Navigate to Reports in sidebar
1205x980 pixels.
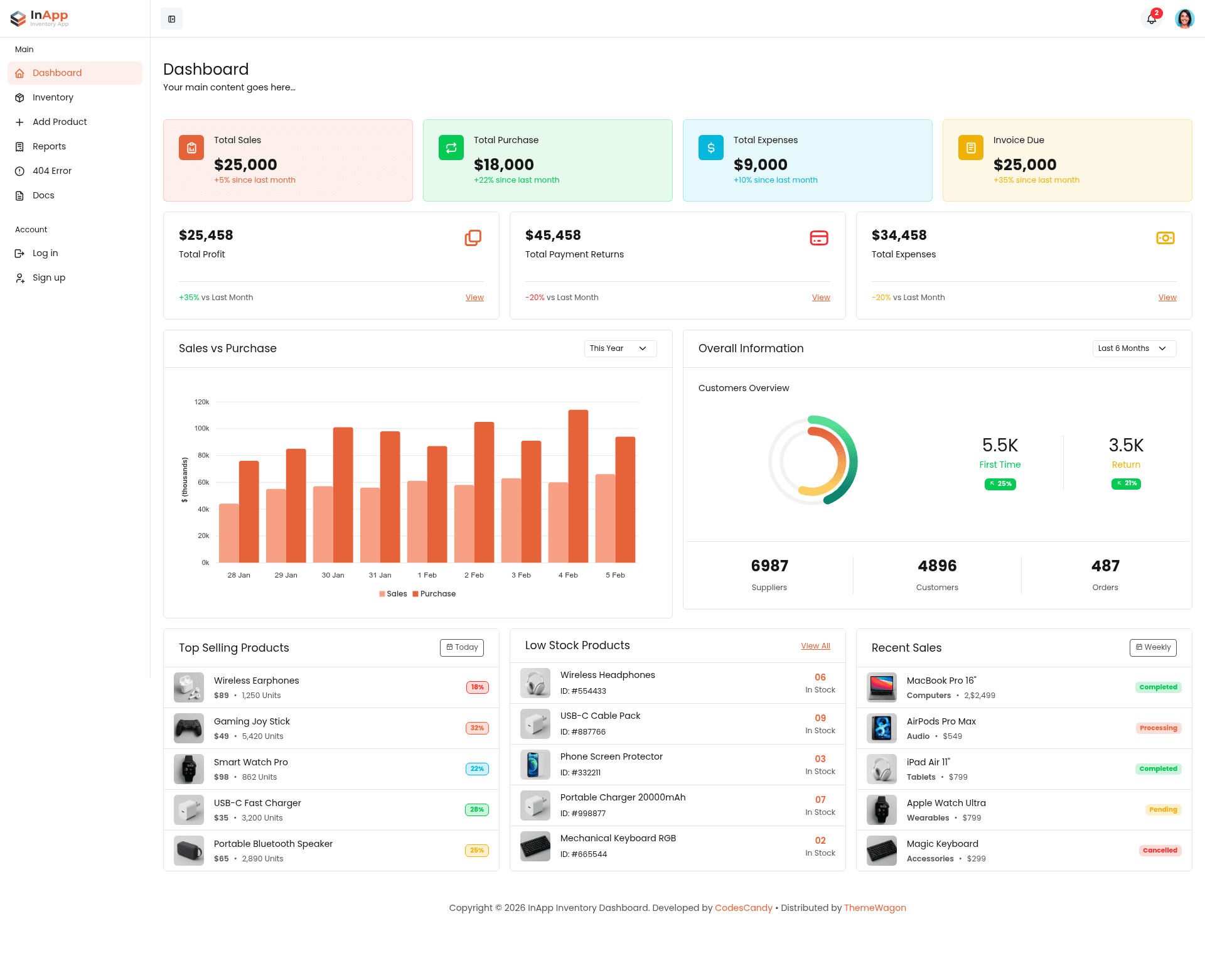point(75,146)
